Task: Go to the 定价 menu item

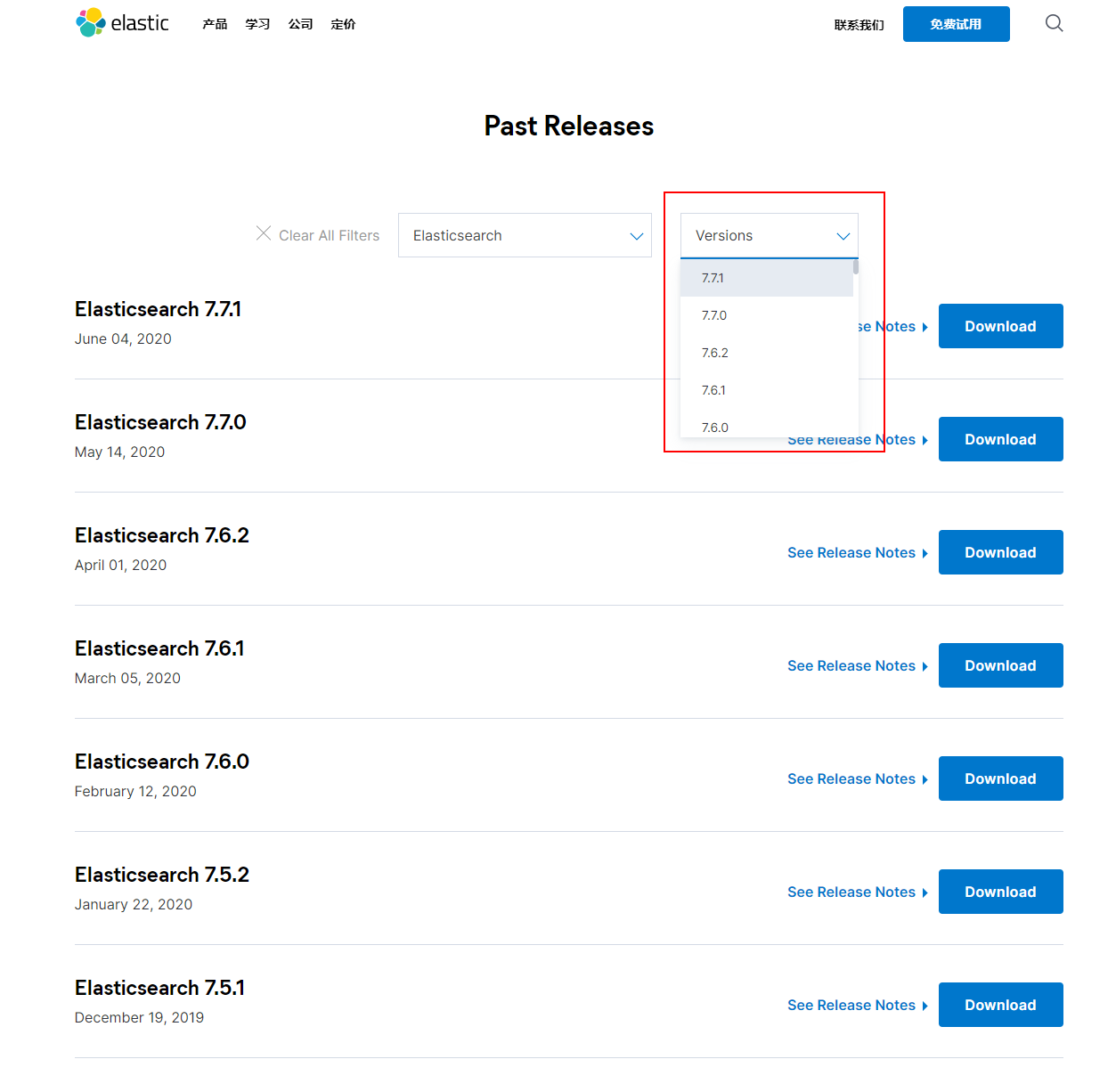Action: coord(343,24)
